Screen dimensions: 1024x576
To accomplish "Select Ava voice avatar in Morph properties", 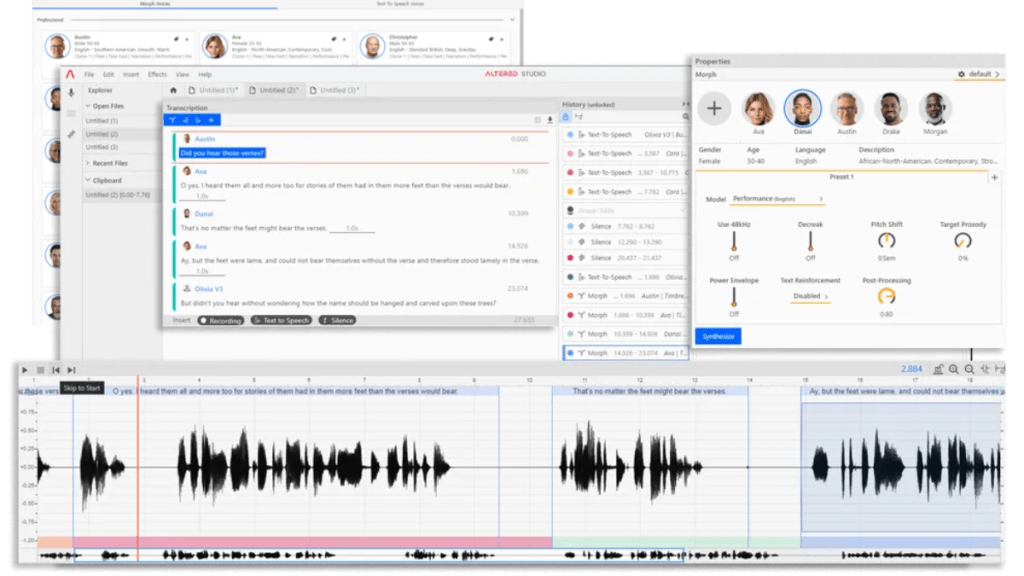I will [758, 108].
